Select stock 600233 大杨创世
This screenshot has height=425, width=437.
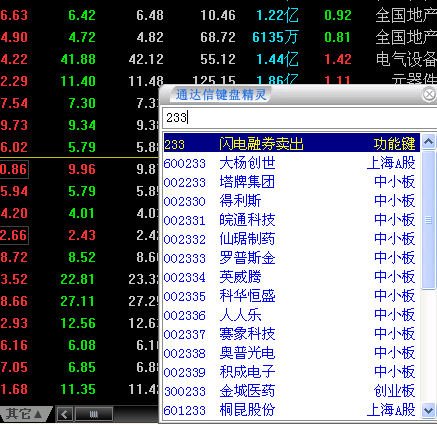pyautogui.click(x=292, y=163)
